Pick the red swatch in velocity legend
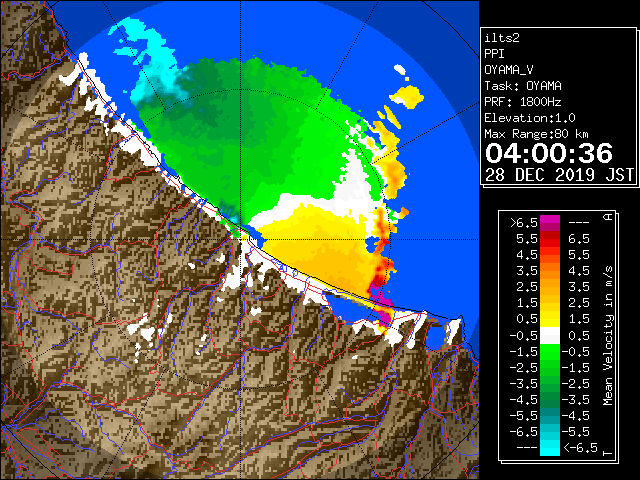Viewport: 640px width, 480px height. pyautogui.click(x=550, y=239)
